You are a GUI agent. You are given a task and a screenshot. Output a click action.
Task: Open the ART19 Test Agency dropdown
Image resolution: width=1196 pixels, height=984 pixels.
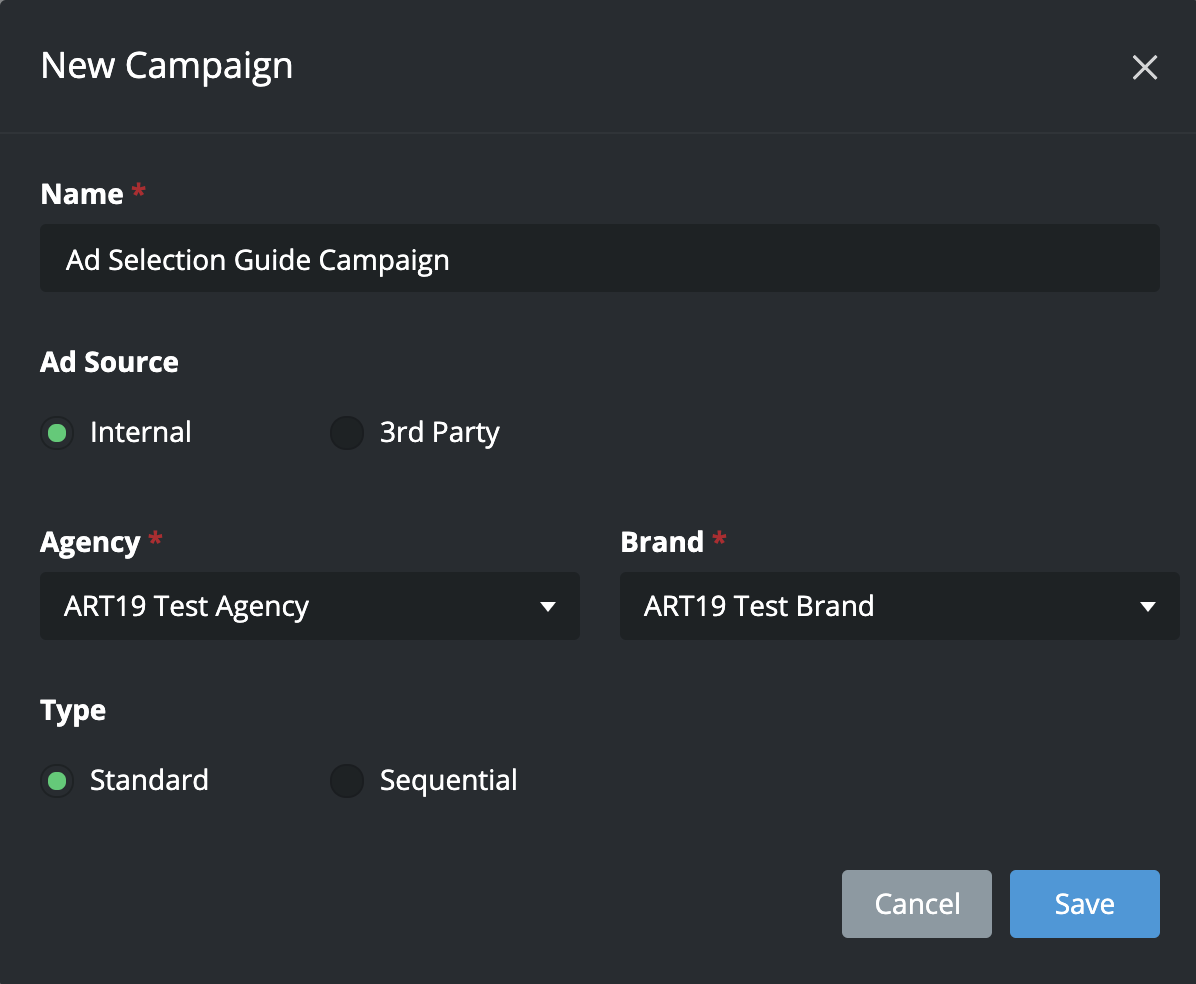[300, 606]
